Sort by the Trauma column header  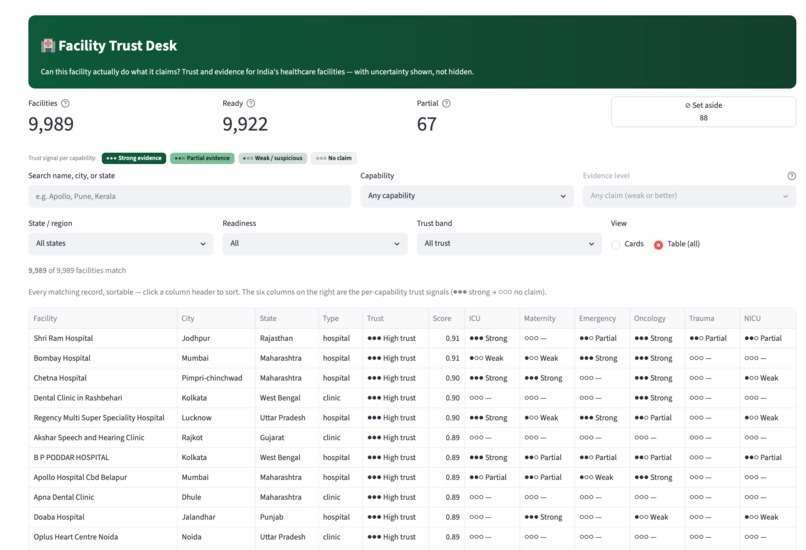coord(712,319)
